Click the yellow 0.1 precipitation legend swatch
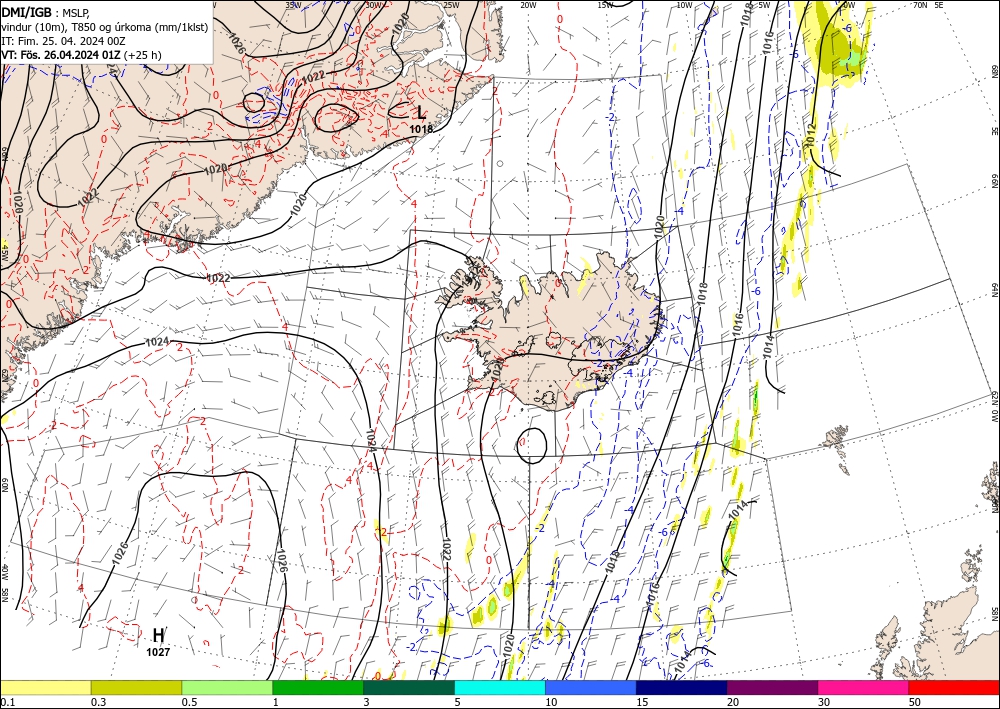1000x709 pixels. point(46,687)
